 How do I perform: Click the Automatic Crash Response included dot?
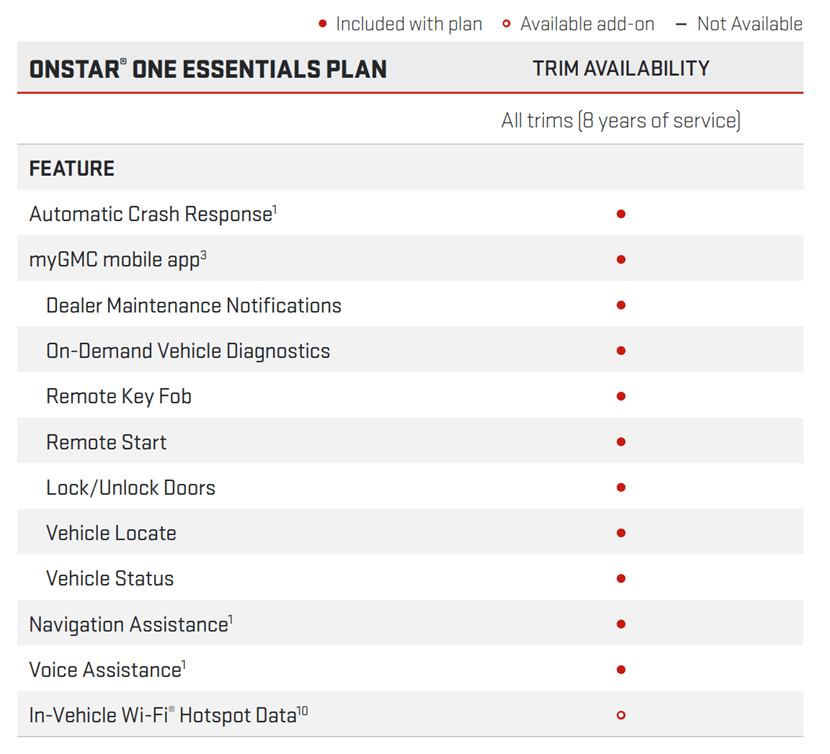621,214
